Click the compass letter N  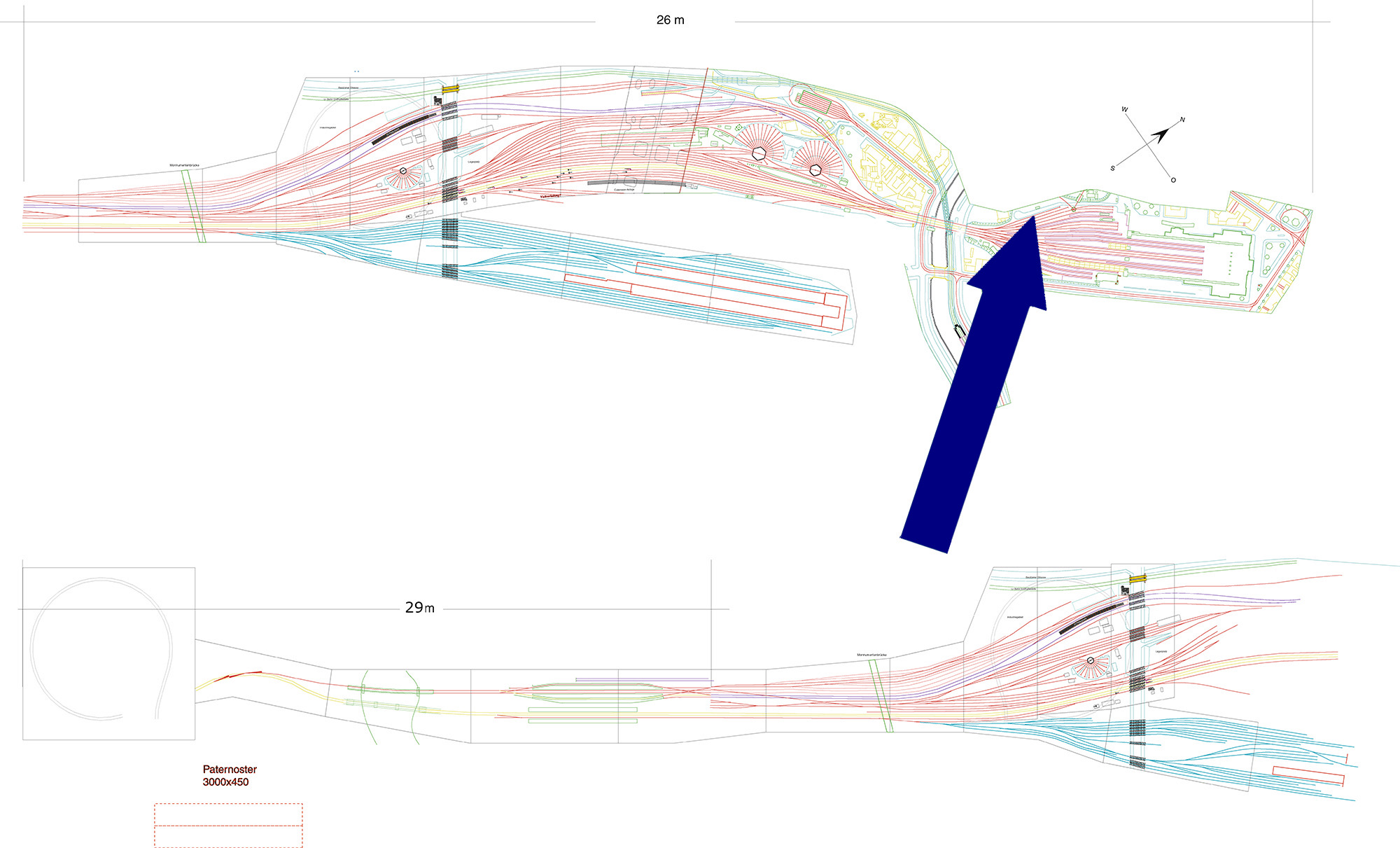coord(1182,120)
